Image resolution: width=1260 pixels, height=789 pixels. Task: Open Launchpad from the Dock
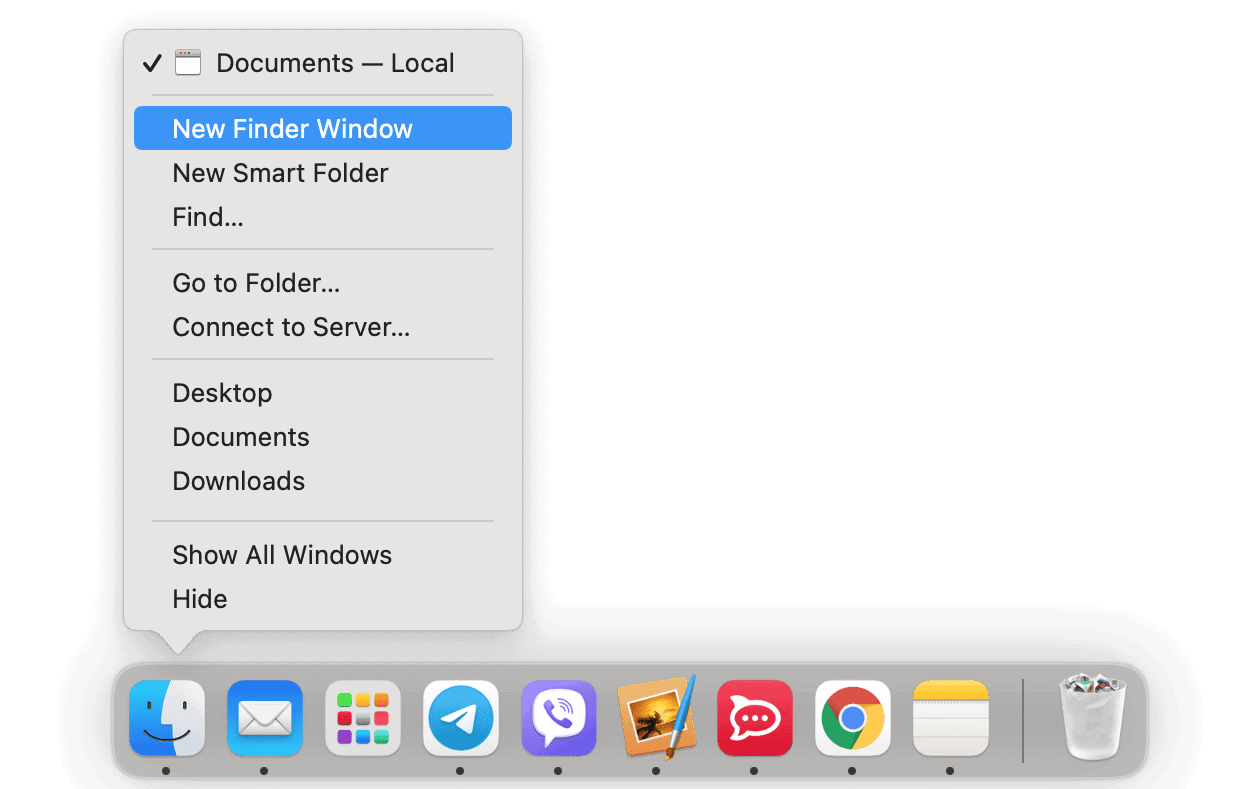[x=363, y=718]
